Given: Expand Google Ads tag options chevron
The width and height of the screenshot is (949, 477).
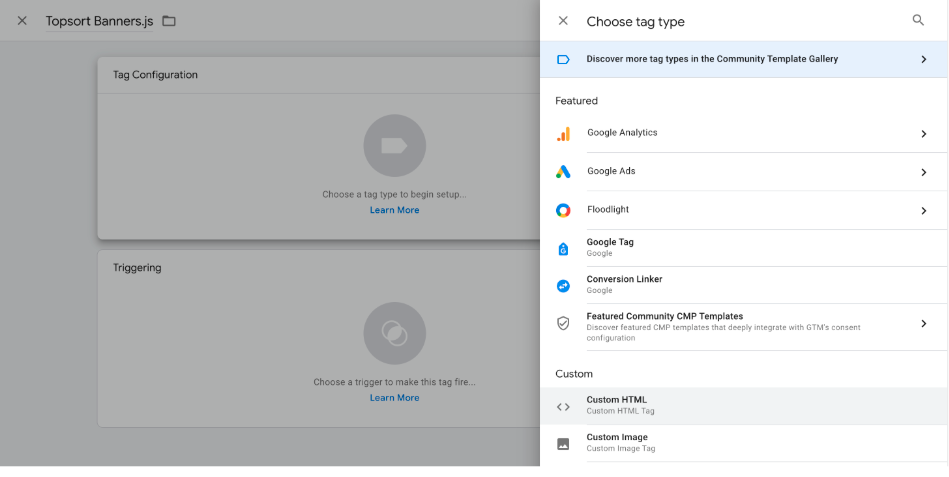Looking at the screenshot, I should 923,172.
